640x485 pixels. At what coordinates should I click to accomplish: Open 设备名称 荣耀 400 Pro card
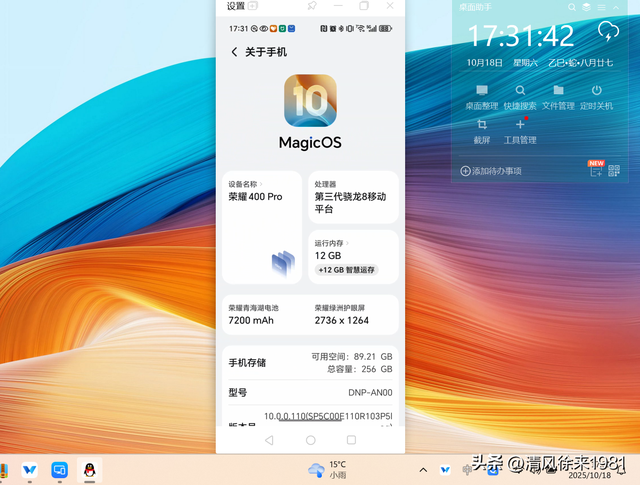coord(262,227)
